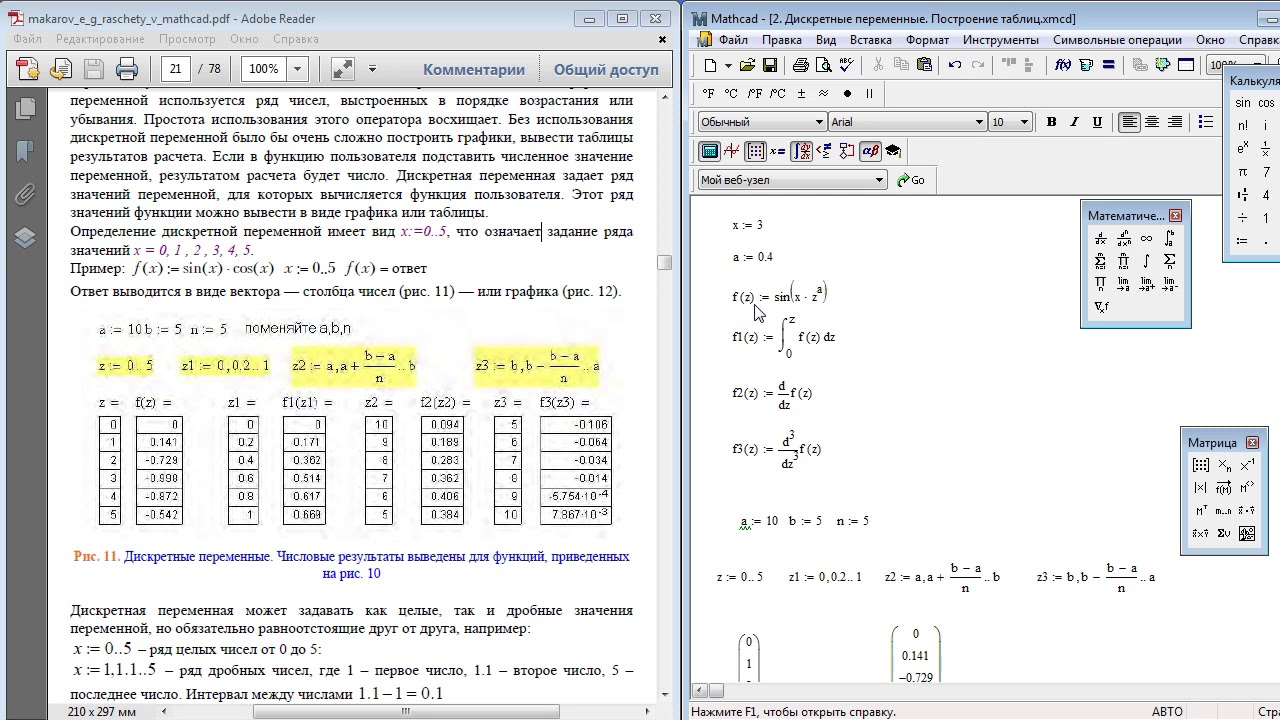Insert Fahrenheit °F unit symbol

[x=709, y=93]
